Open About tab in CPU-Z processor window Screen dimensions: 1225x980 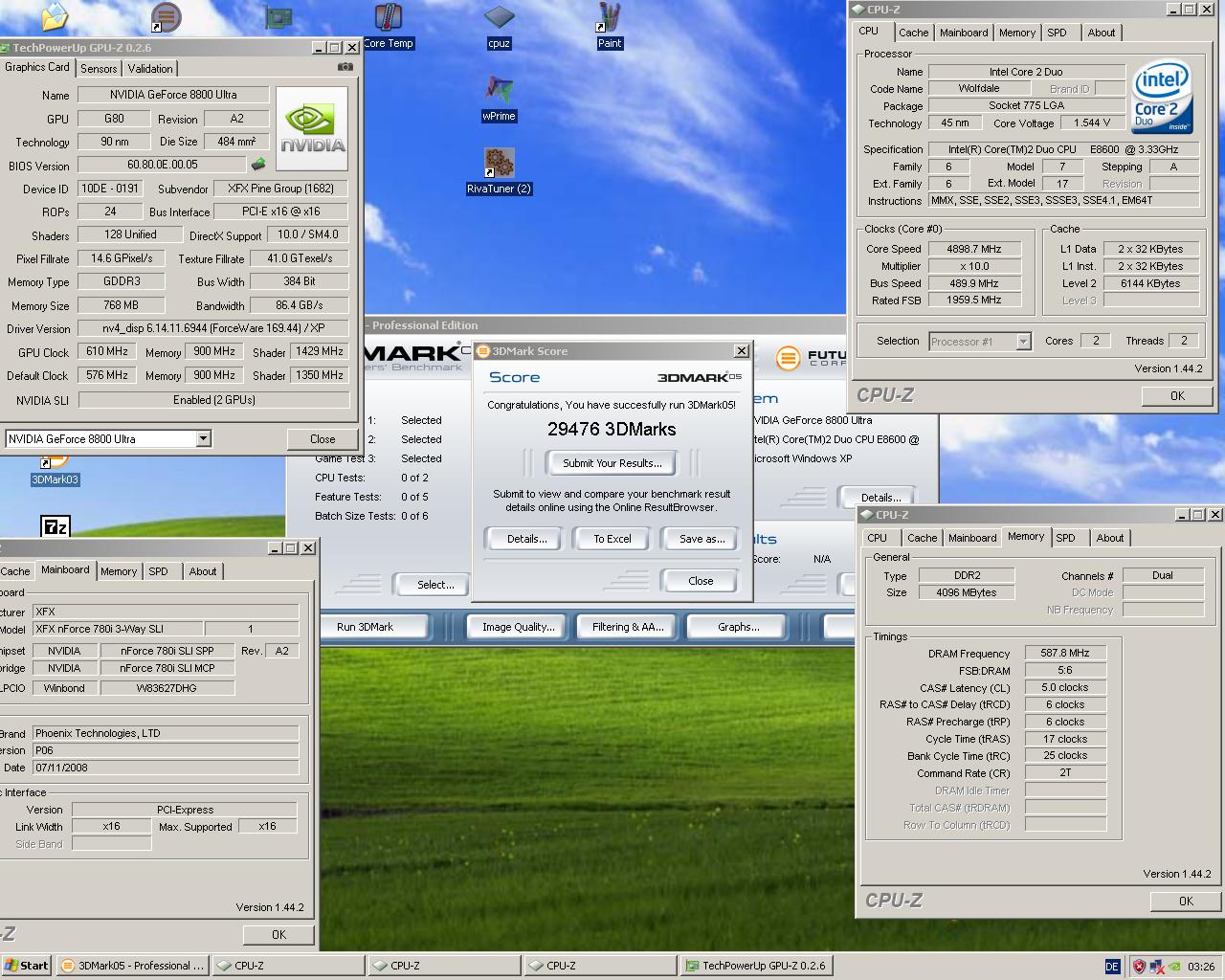point(1102,33)
